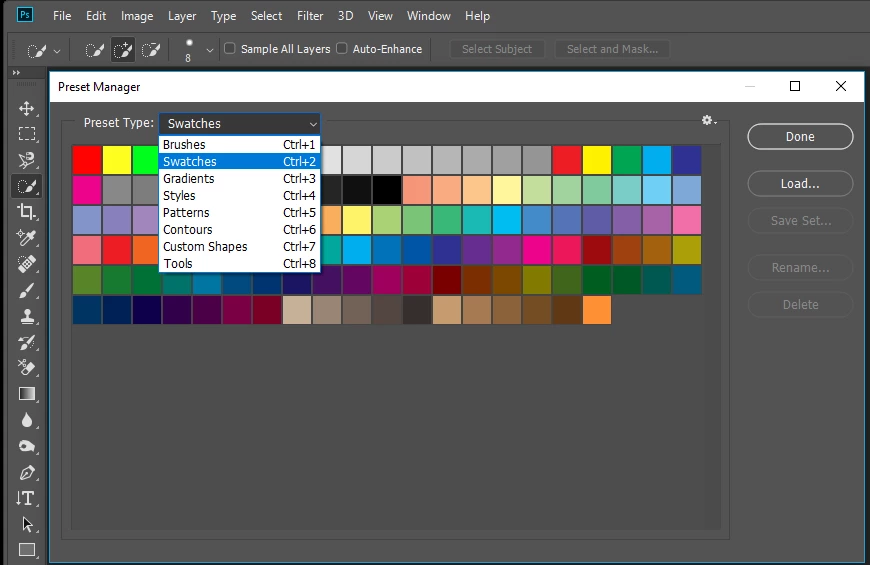Select the Gradient tool
Image resolution: width=870 pixels, height=565 pixels.
[x=26, y=394]
